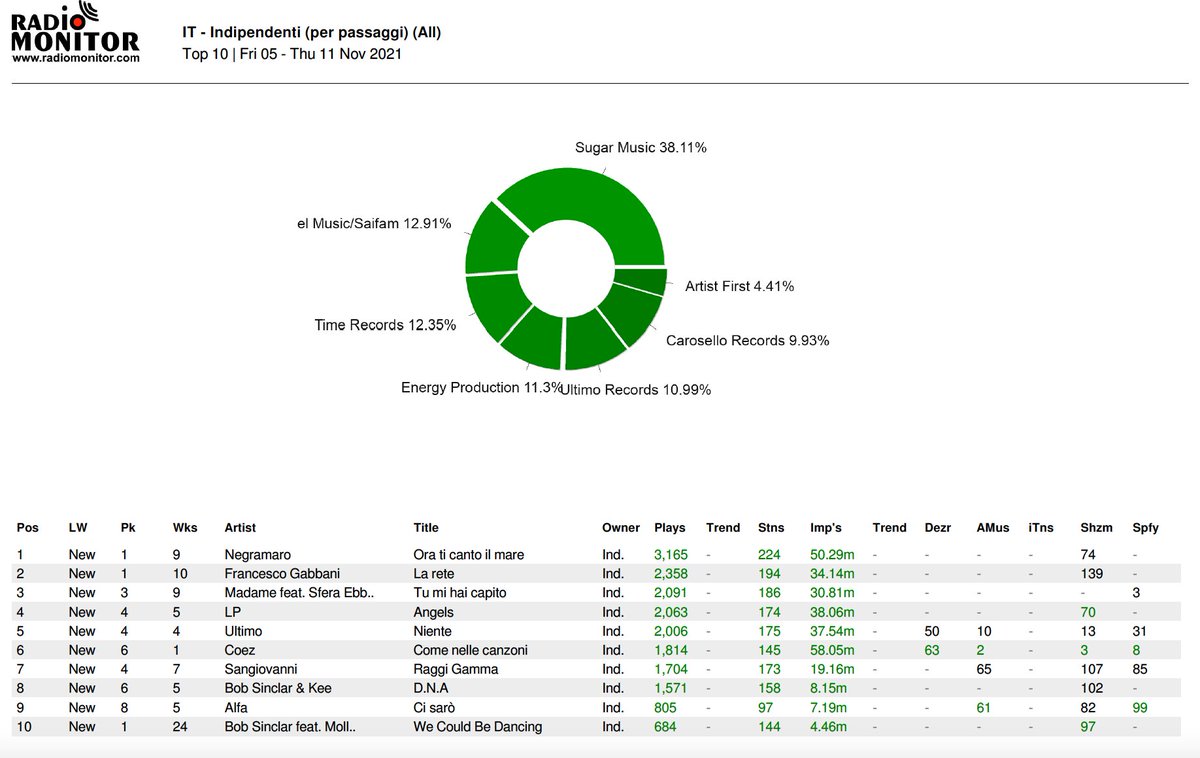This screenshot has width=1200, height=758.
Task: Click title Niente
Action: point(433,631)
